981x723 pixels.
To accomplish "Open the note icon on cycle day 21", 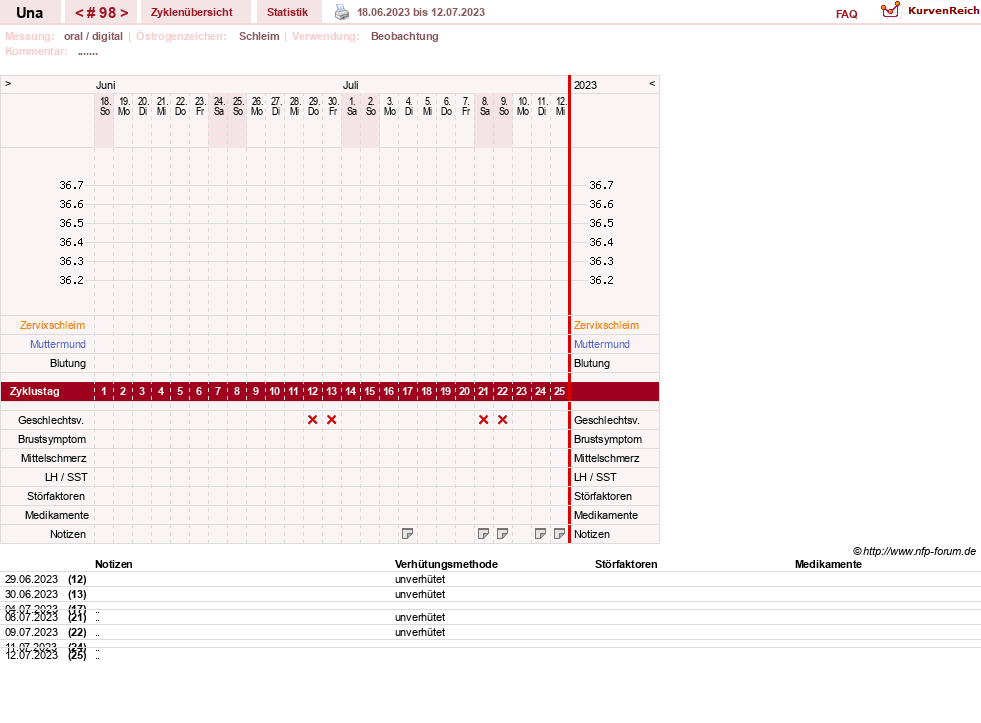I will tap(483, 533).
